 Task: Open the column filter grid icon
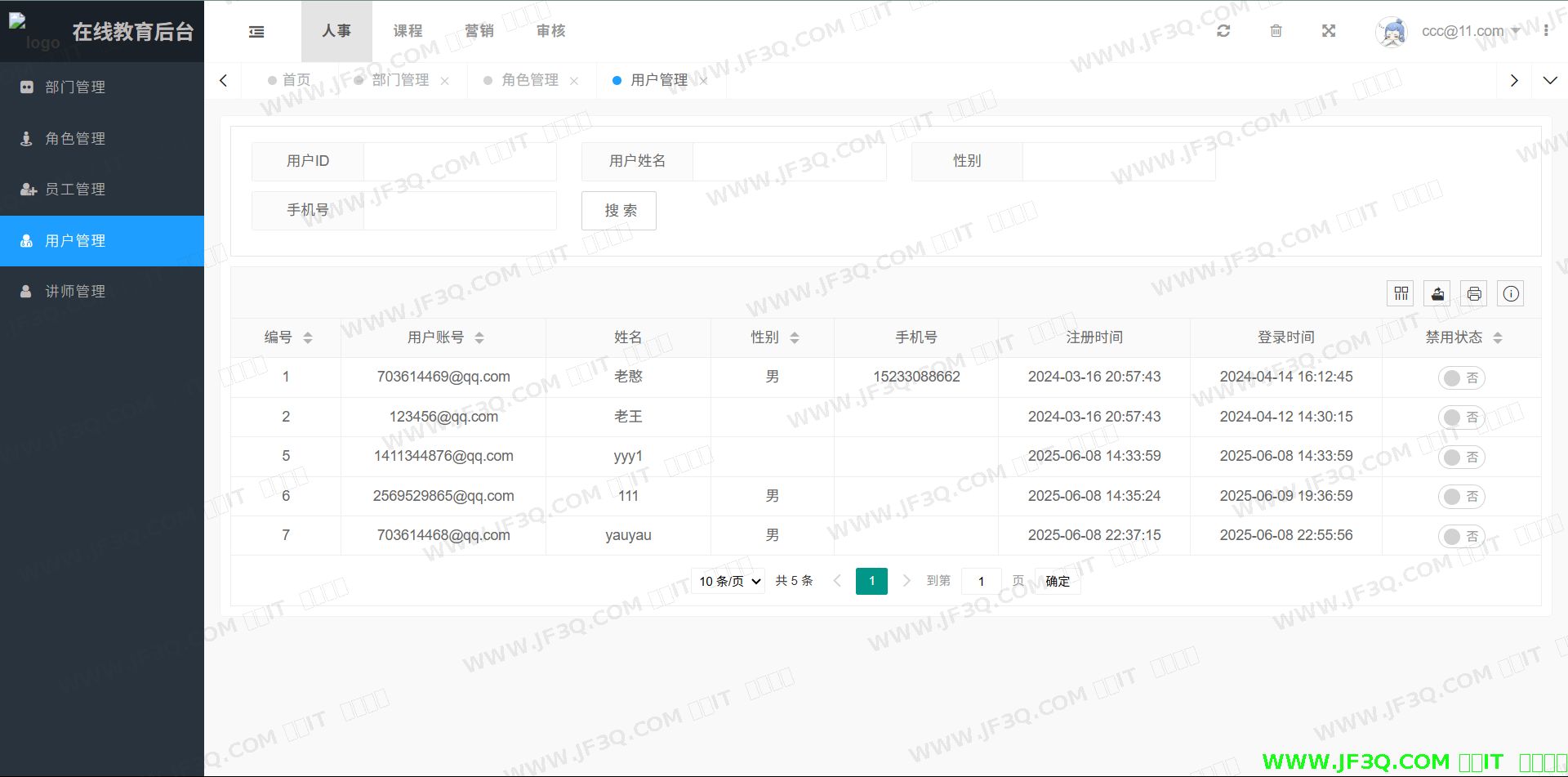[x=1401, y=293]
